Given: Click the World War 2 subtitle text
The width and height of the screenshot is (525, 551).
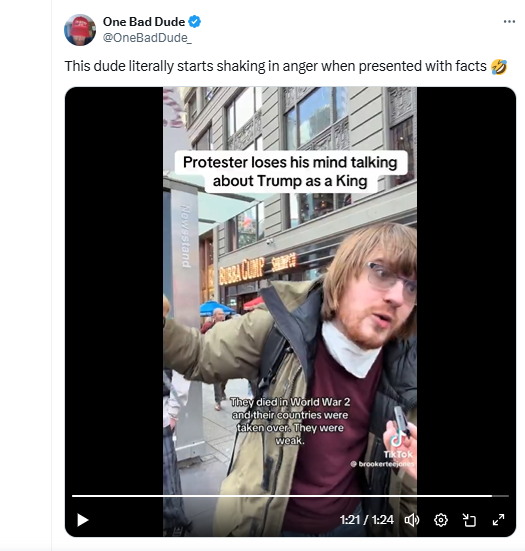Looking at the screenshot, I should point(290,421).
